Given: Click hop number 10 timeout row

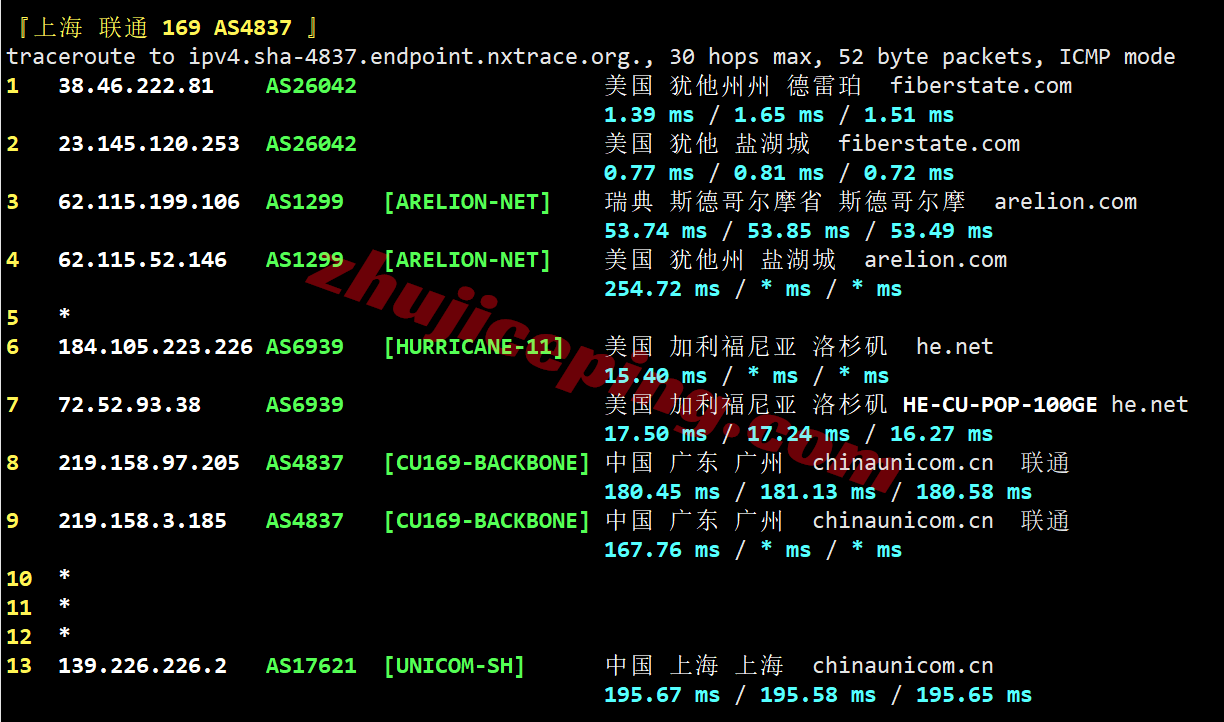Looking at the screenshot, I should tap(38, 579).
